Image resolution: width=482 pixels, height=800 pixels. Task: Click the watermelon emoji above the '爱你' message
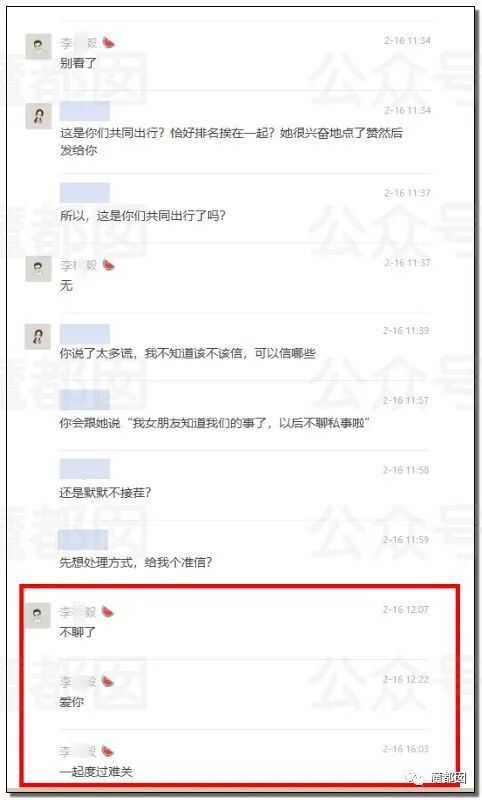[108, 681]
